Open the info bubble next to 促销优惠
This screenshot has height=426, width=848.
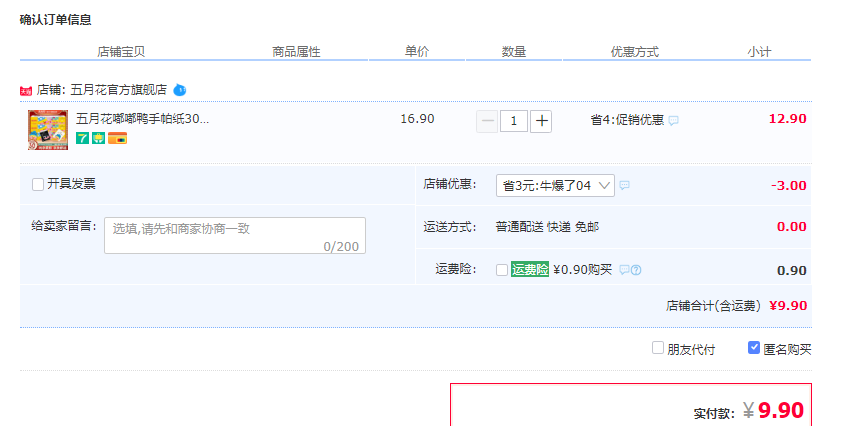tap(673, 121)
